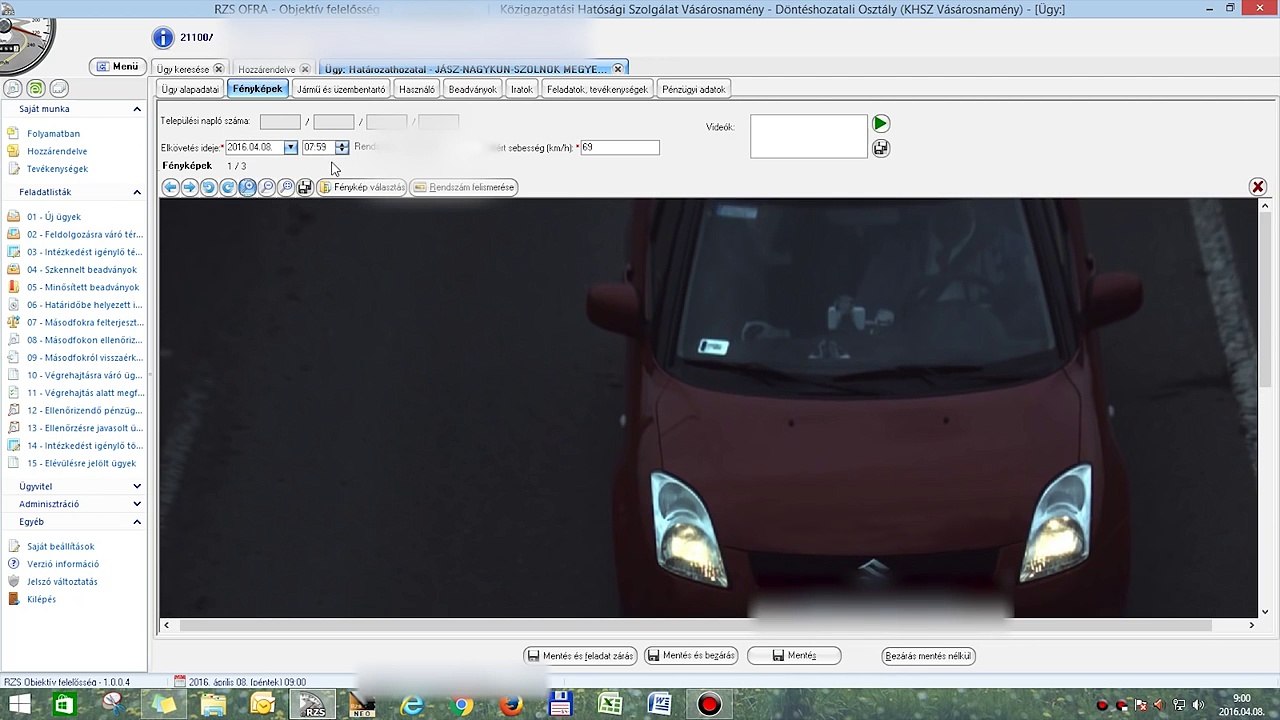The width and height of the screenshot is (1280, 720).
Task: Collapse the Egyéb section
Action: (137, 522)
